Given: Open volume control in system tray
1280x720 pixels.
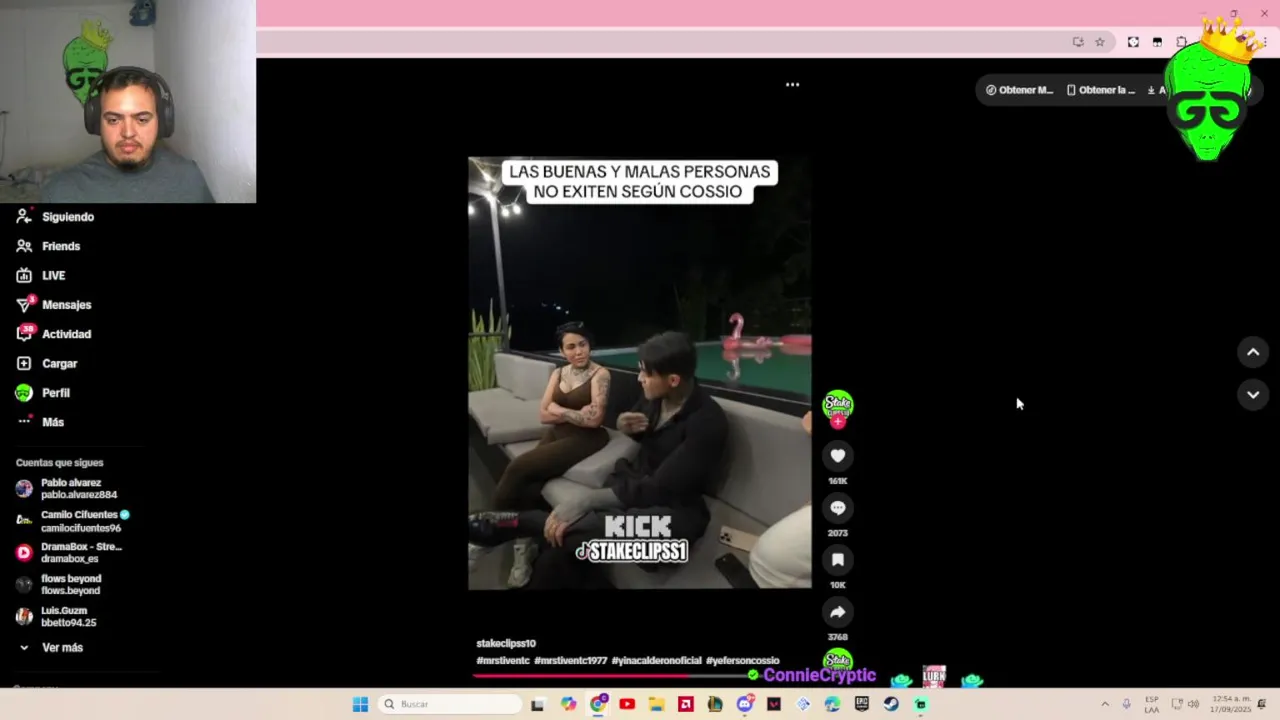Looking at the screenshot, I should (x=1193, y=704).
